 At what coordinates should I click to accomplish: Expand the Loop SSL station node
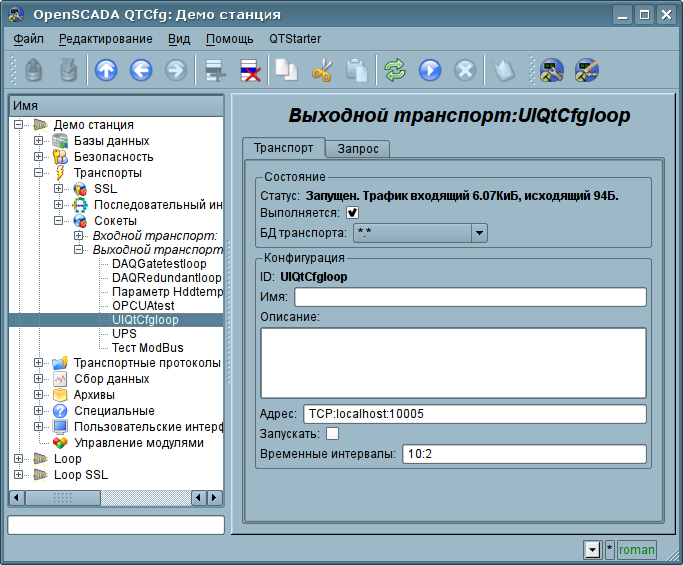pyautogui.click(x=18, y=475)
